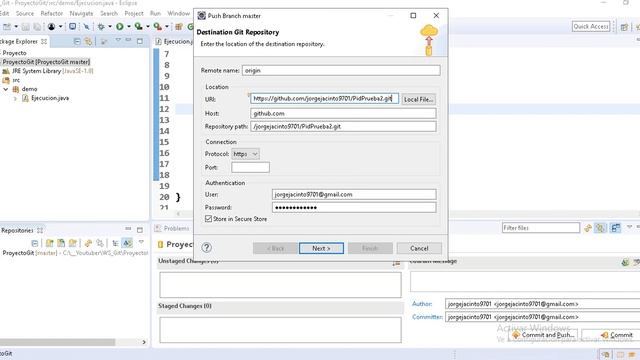This screenshot has width=640, height=360.
Task: Click the black circular profile toolbar icon
Action: click(x=51, y=27)
